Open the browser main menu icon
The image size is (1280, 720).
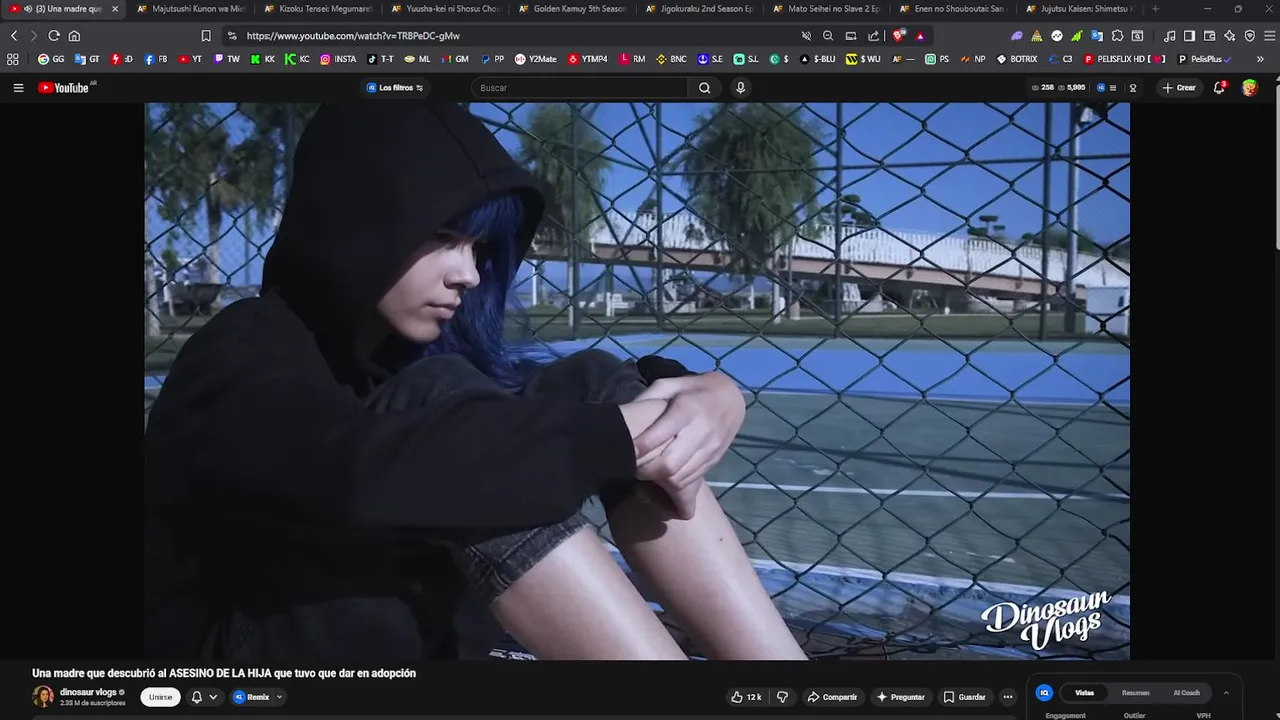coord(1267,36)
